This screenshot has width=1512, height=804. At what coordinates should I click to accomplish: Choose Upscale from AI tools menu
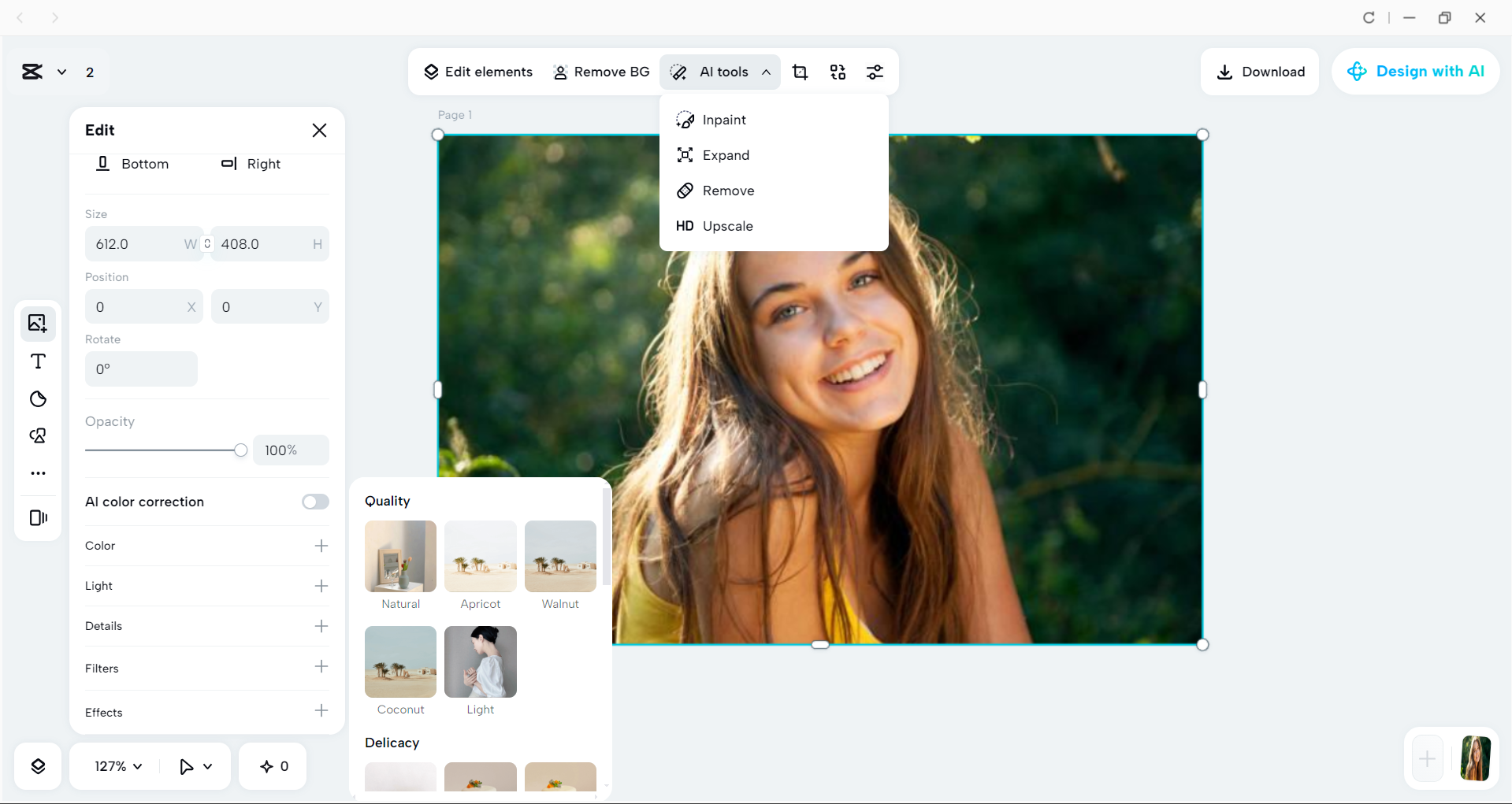(x=774, y=226)
